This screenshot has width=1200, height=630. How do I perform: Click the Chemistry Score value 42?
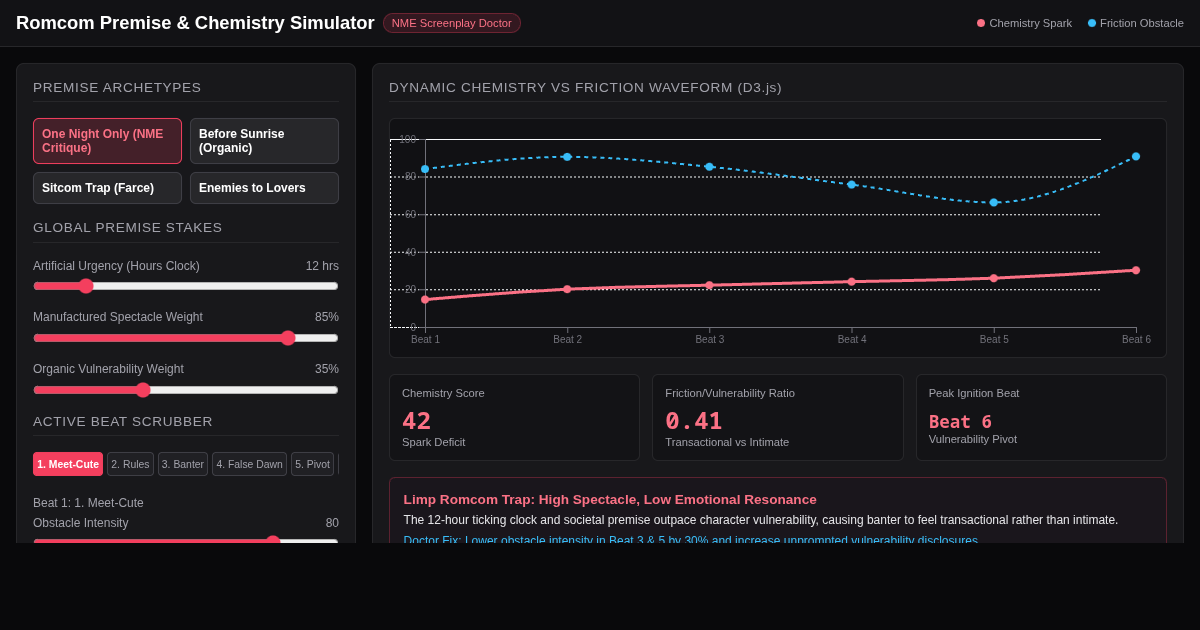click(x=417, y=421)
